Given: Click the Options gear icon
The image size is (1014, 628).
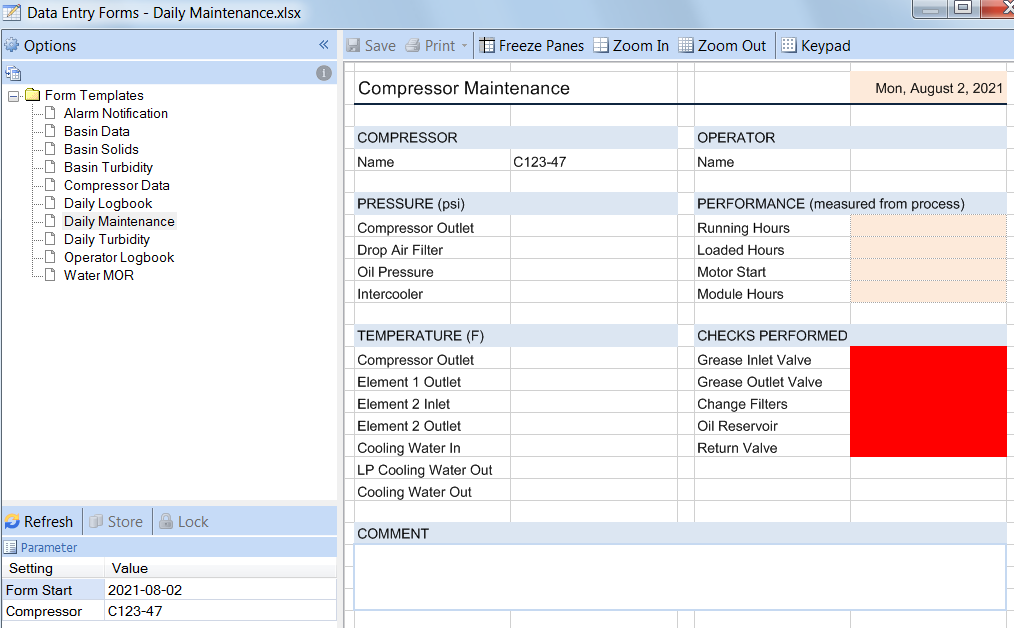Looking at the screenshot, I should click(12, 45).
